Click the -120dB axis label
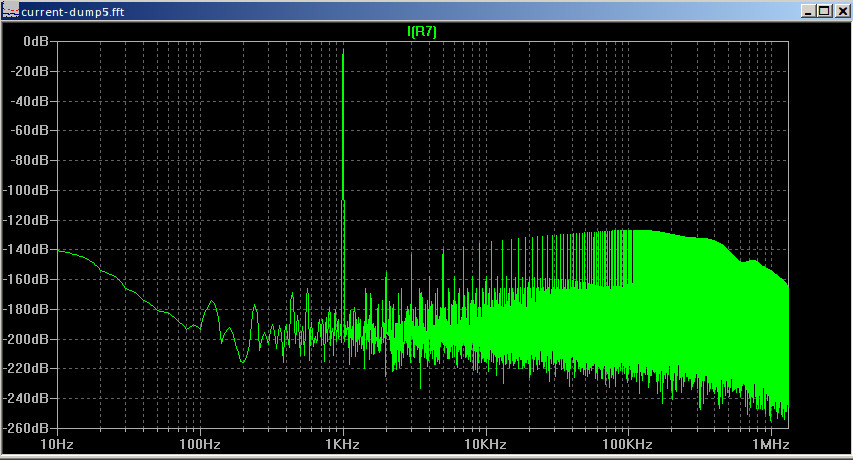 pyautogui.click(x=26, y=220)
